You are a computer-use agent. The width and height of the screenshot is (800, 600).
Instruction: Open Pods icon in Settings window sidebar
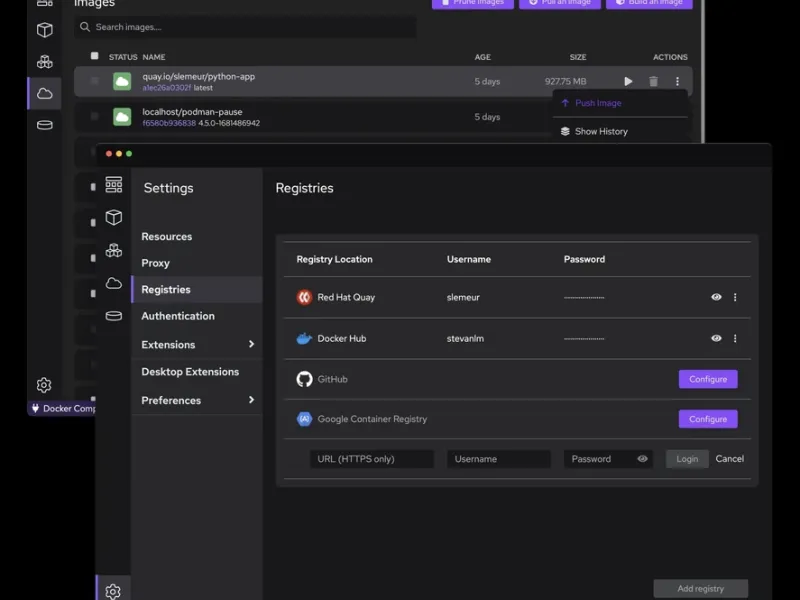[x=113, y=251]
